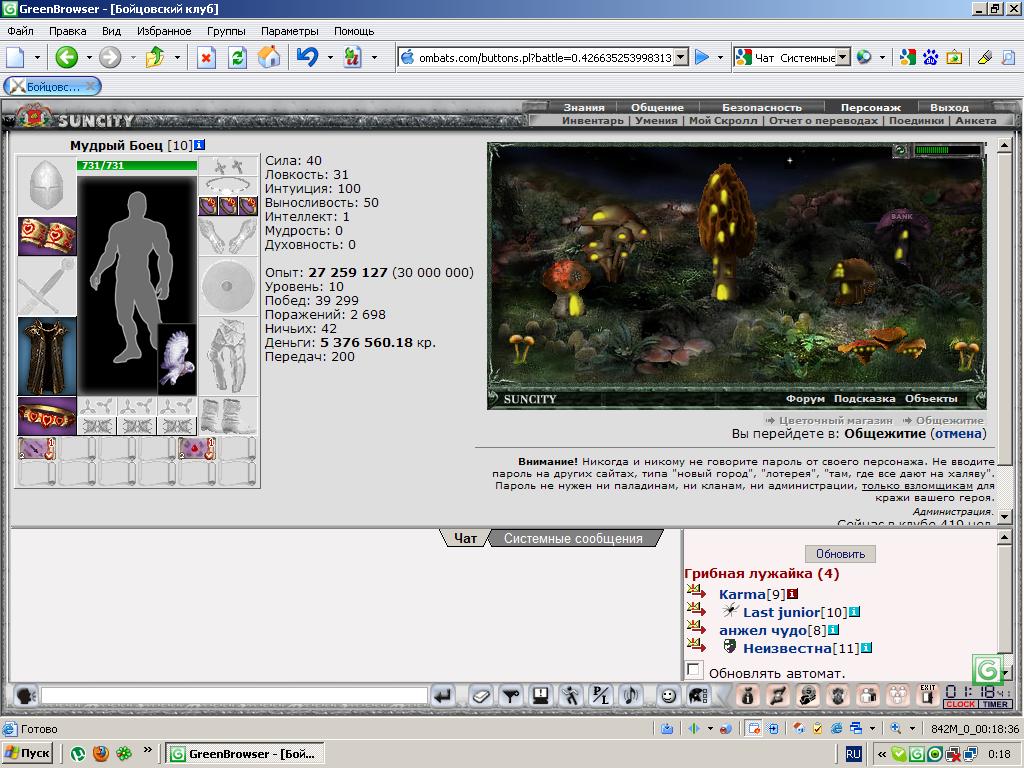Image resolution: width=1024 pixels, height=768 pixels.
Task: Click the Обновить button
Action: point(840,554)
